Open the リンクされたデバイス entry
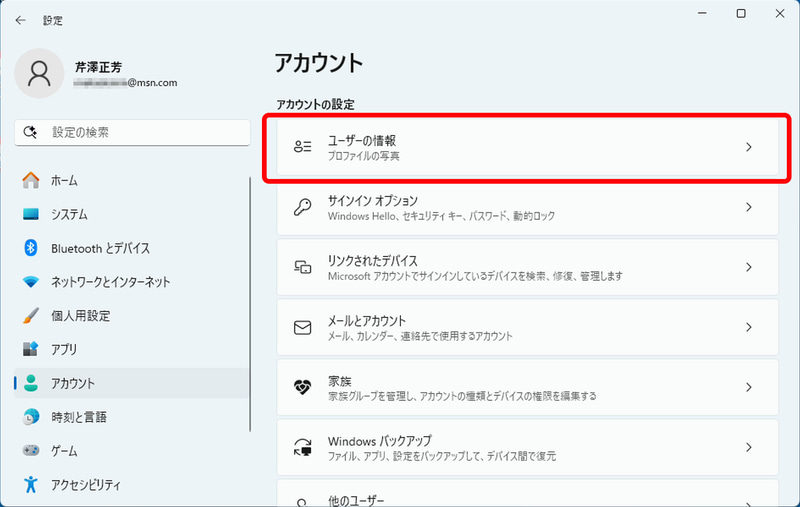 tap(528, 267)
